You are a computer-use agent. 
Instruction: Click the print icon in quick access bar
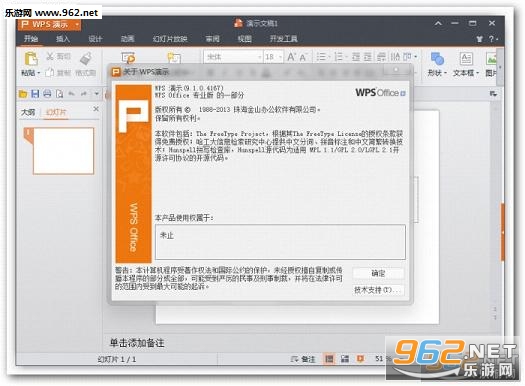point(47,94)
